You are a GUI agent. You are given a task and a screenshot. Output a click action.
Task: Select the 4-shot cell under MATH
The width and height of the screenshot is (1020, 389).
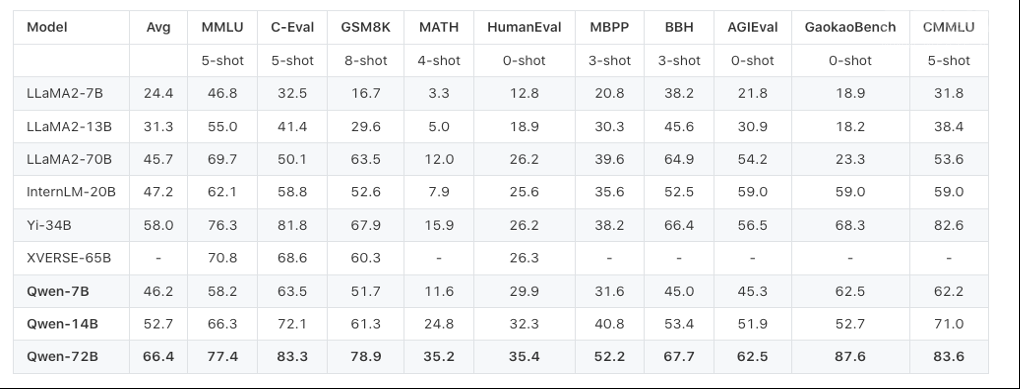coord(439,60)
